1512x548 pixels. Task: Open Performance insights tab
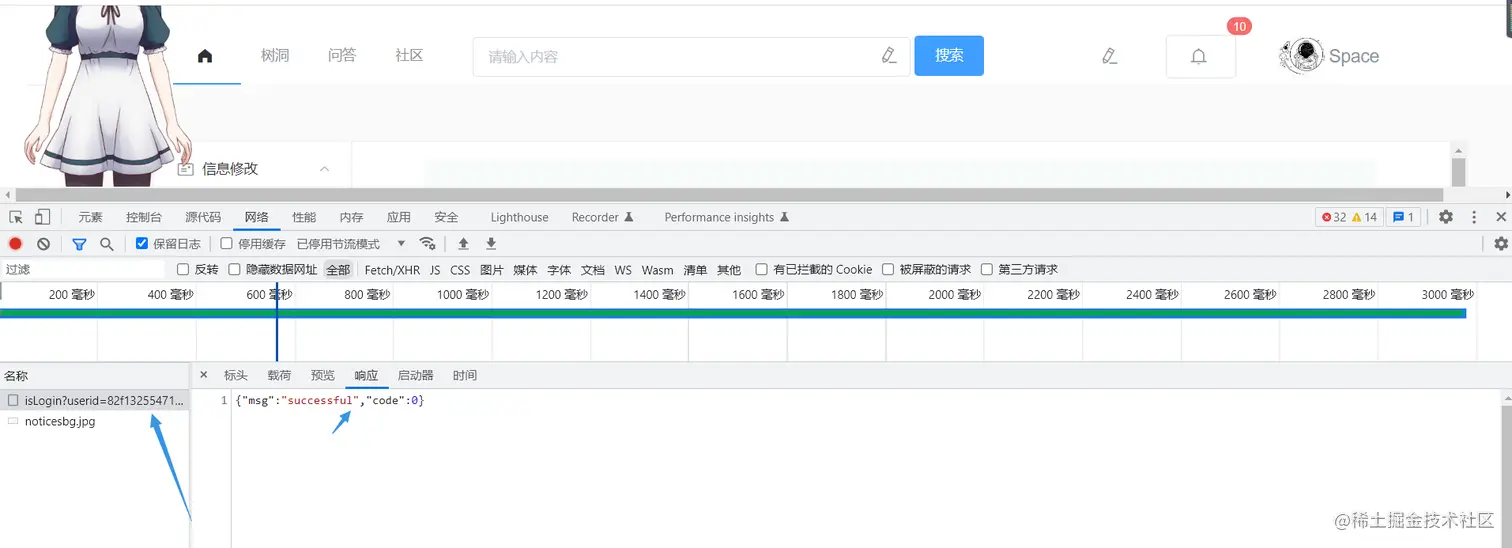tap(727, 217)
